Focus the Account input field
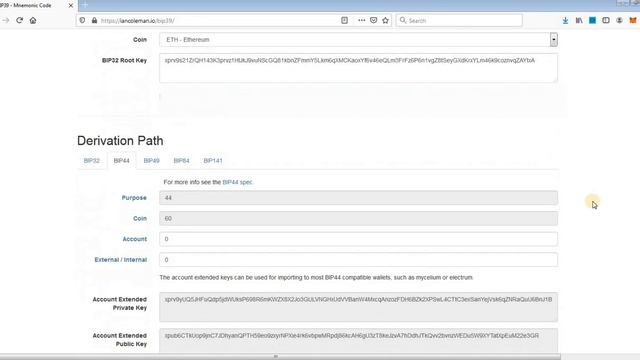The image size is (640, 360). click(x=358, y=239)
